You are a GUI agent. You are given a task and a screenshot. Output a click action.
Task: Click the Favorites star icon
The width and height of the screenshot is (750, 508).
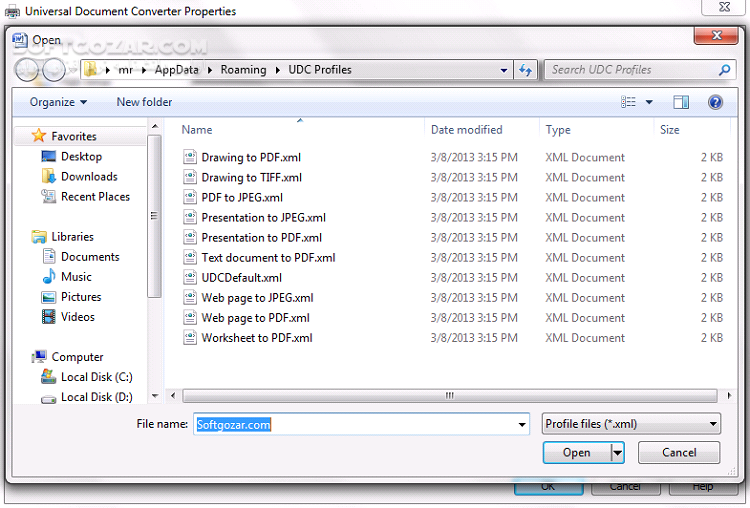pyautogui.click(x=39, y=136)
